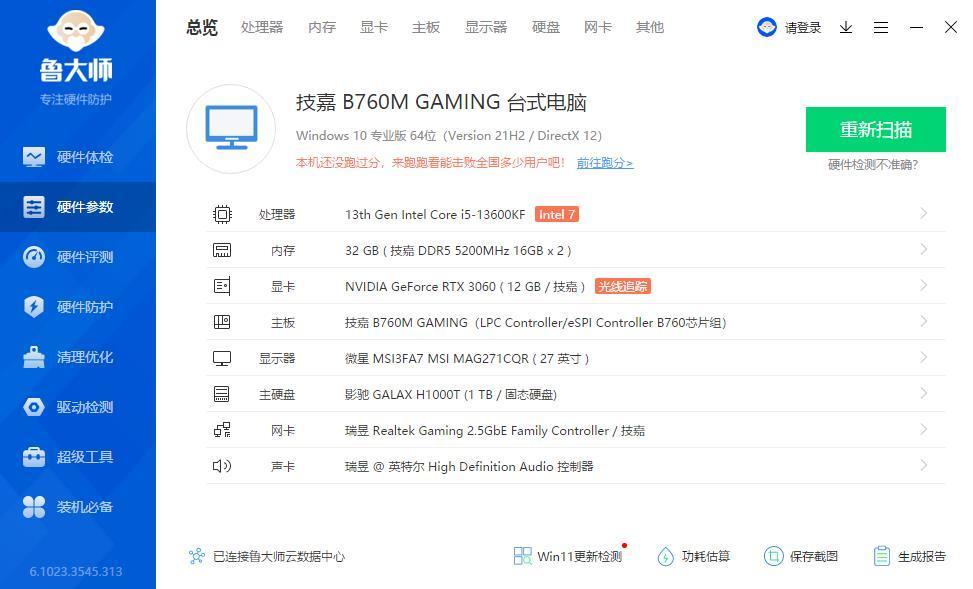Click the cloud data center status icon
973x589 pixels.
coord(197,556)
